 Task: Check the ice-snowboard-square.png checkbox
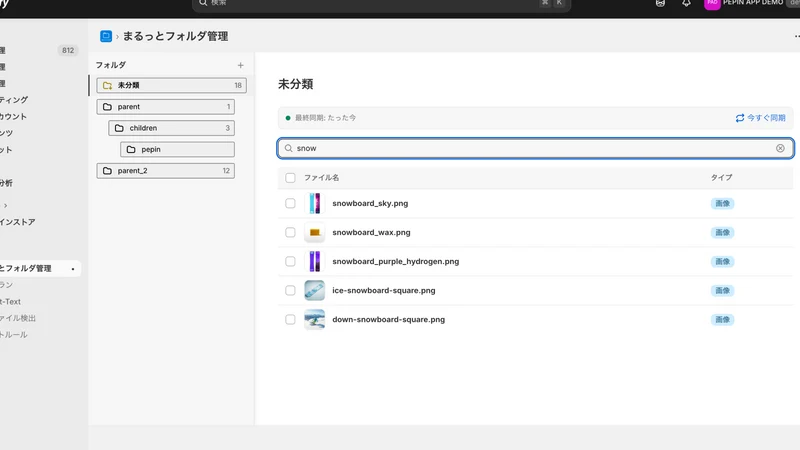pos(290,290)
